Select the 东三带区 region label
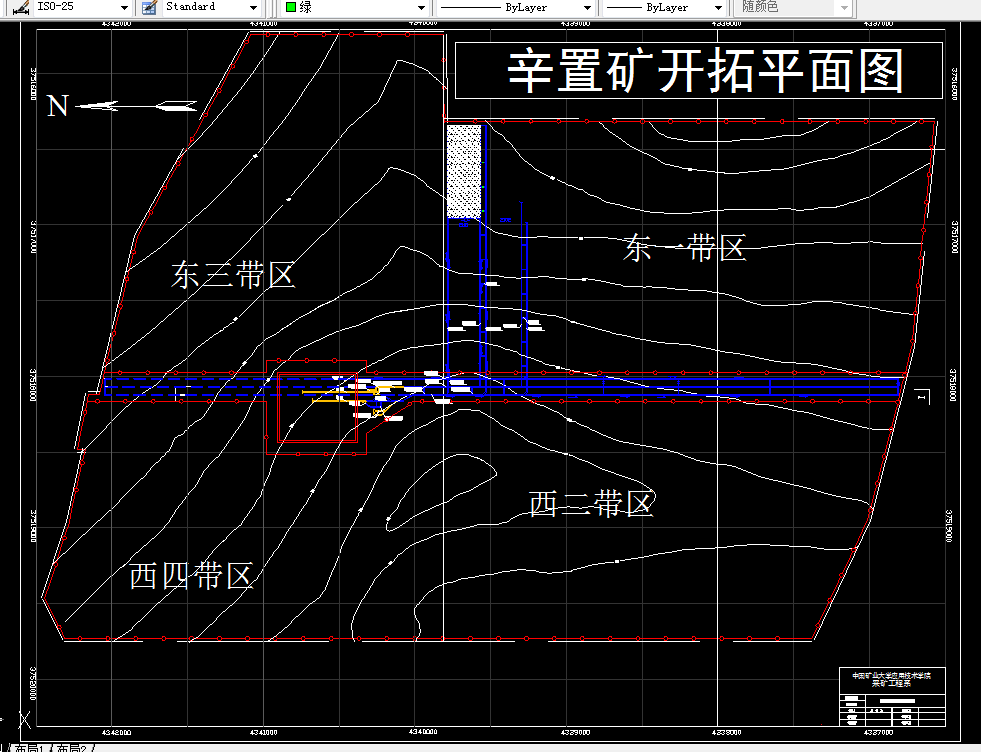 [233, 275]
